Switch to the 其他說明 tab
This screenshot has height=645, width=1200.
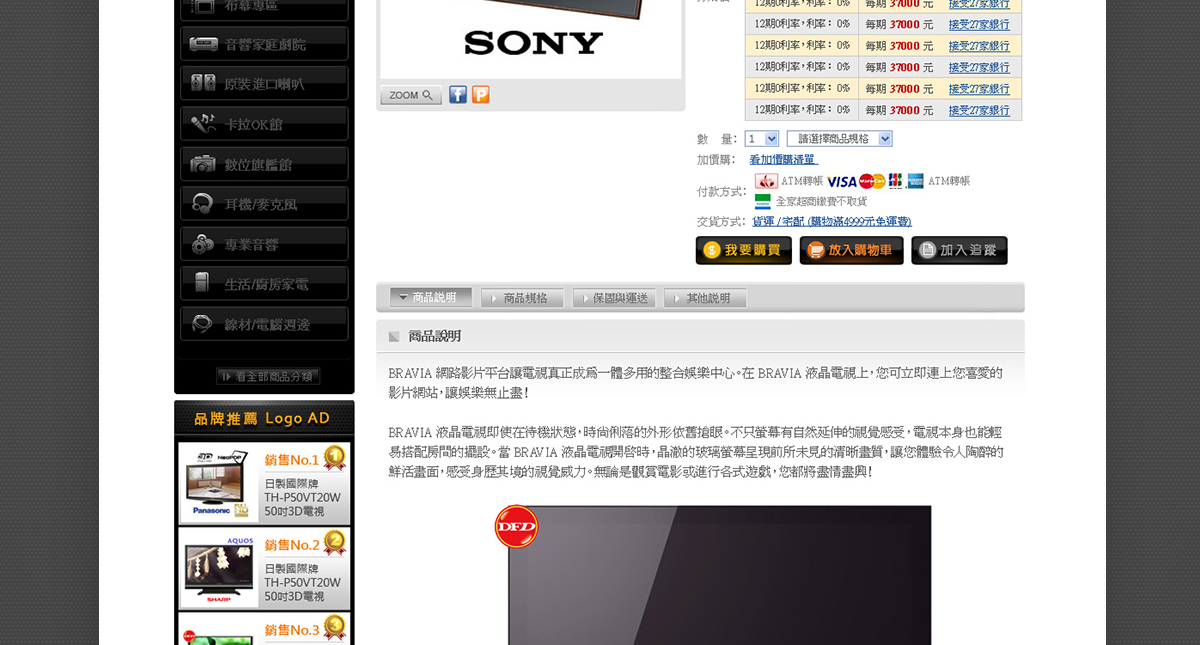coord(705,298)
